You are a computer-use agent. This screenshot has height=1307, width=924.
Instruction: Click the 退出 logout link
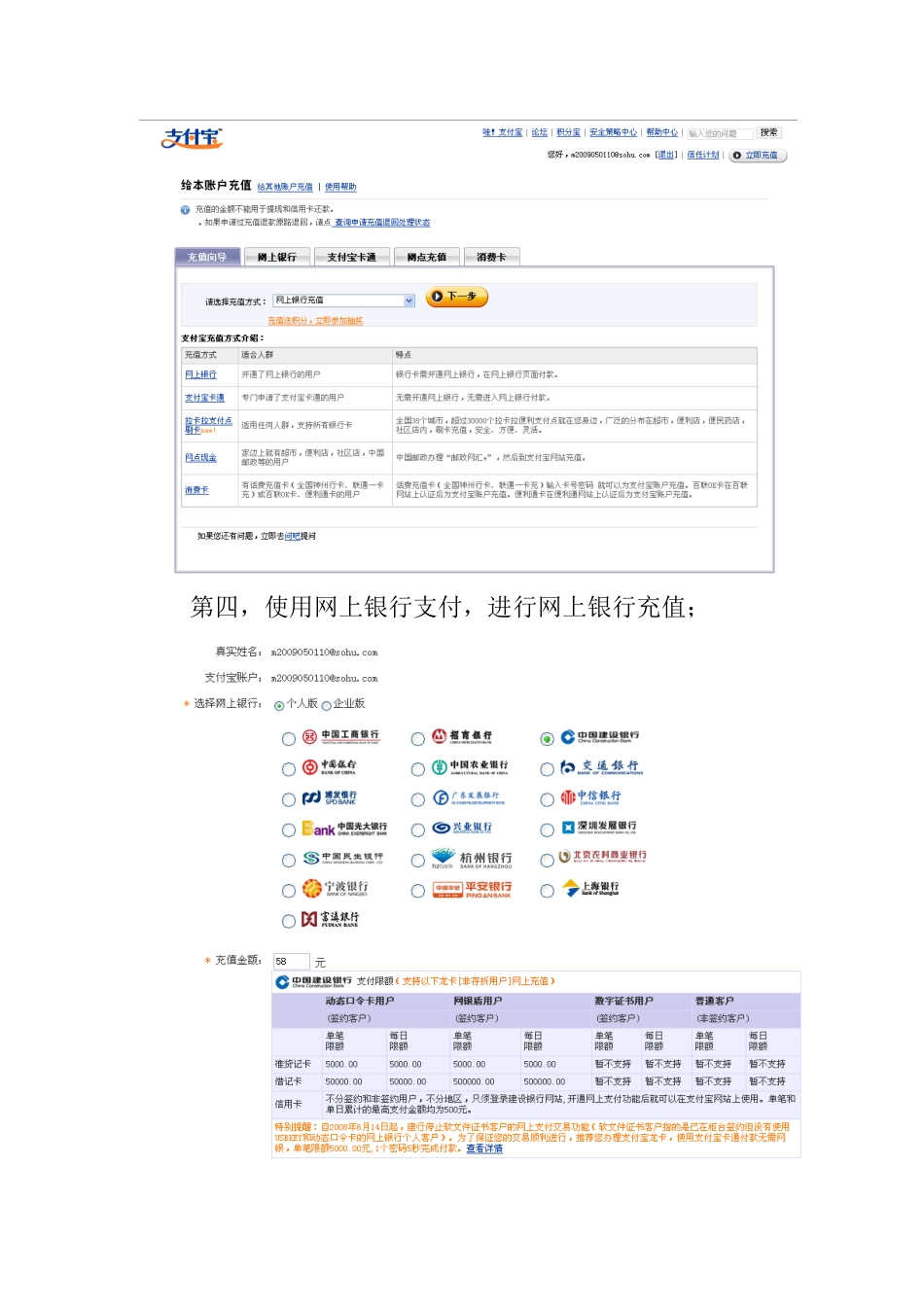click(x=666, y=156)
